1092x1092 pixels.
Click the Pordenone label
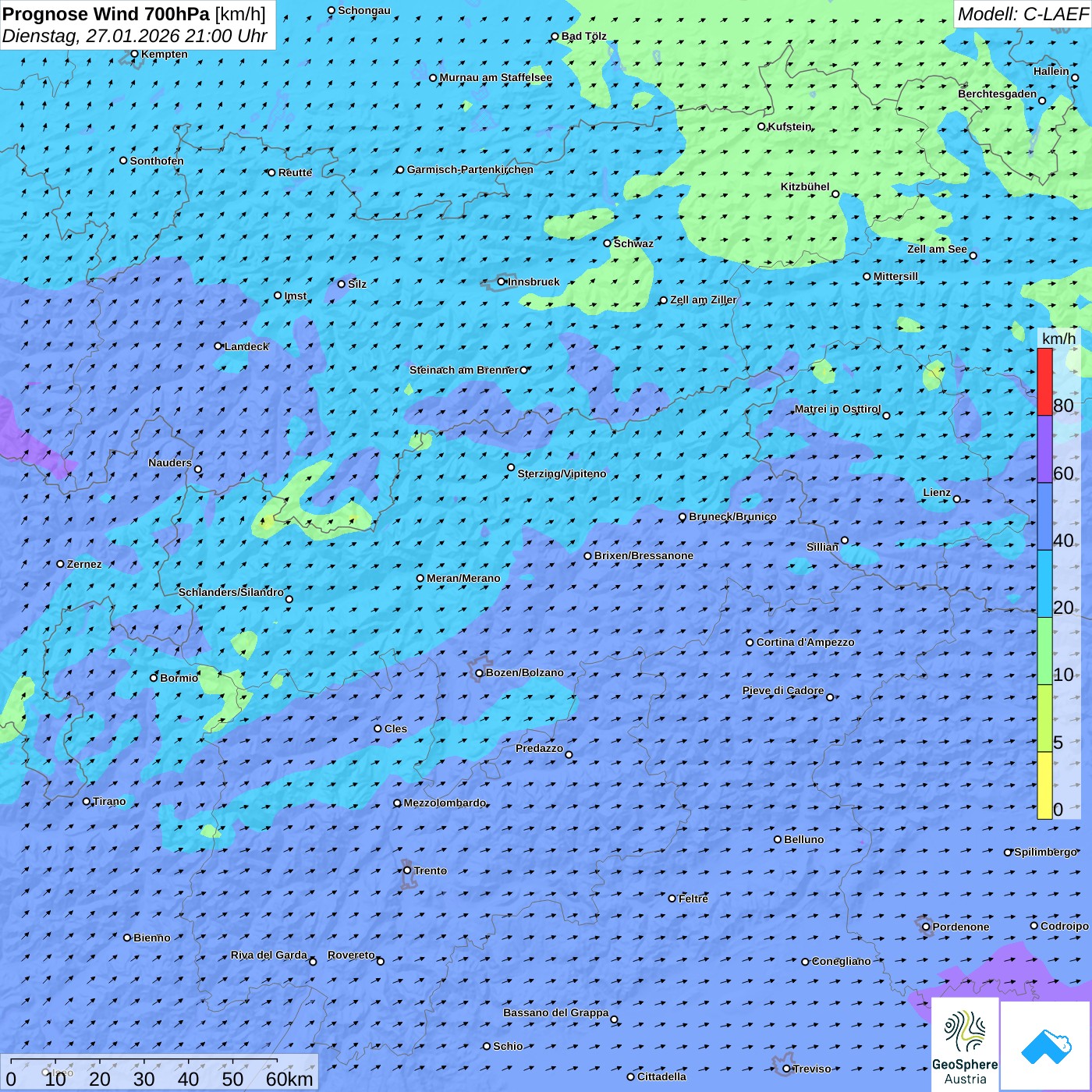961,927
